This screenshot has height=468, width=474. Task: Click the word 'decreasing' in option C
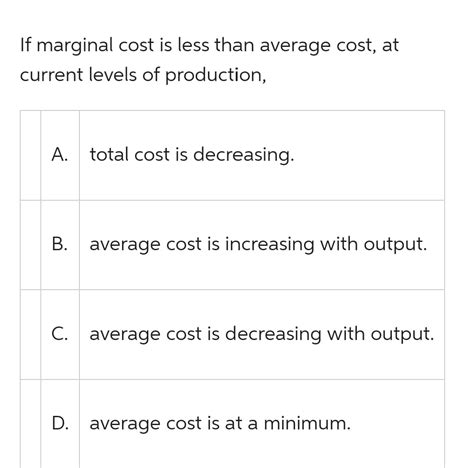coord(273,335)
